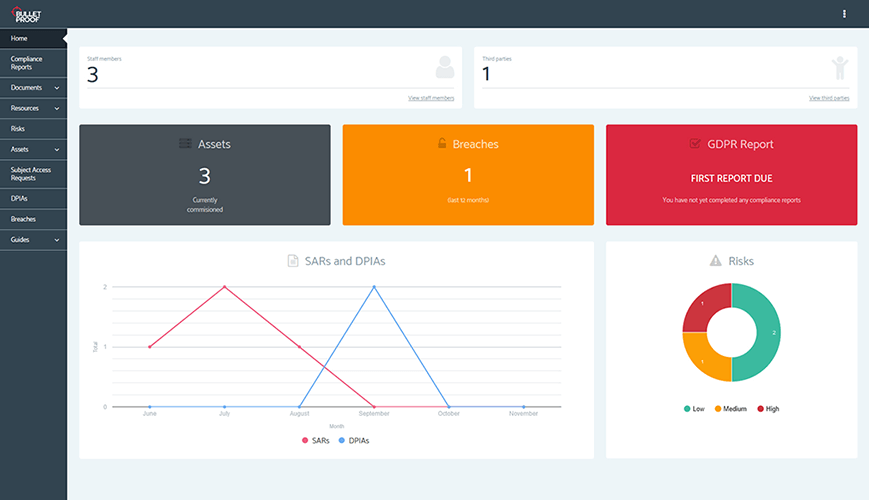Open the three-dot options menu
The image size is (869, 500).
[x=844, y=14]
